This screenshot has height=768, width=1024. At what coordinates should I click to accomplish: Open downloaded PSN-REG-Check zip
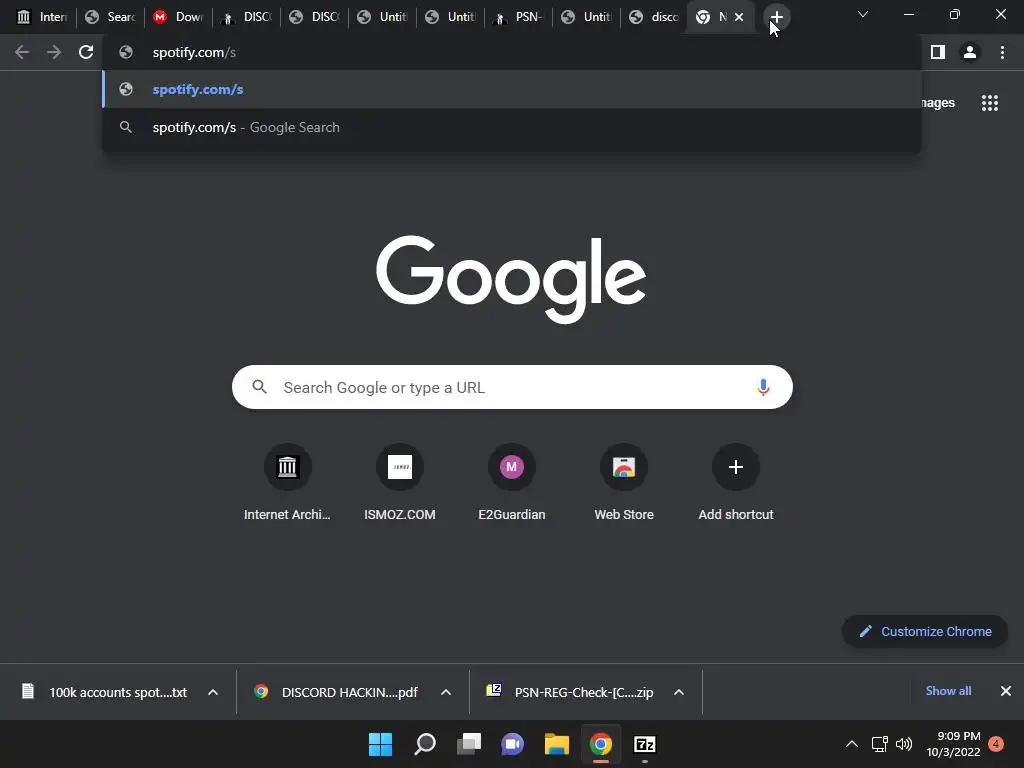(x=570, y=692)
